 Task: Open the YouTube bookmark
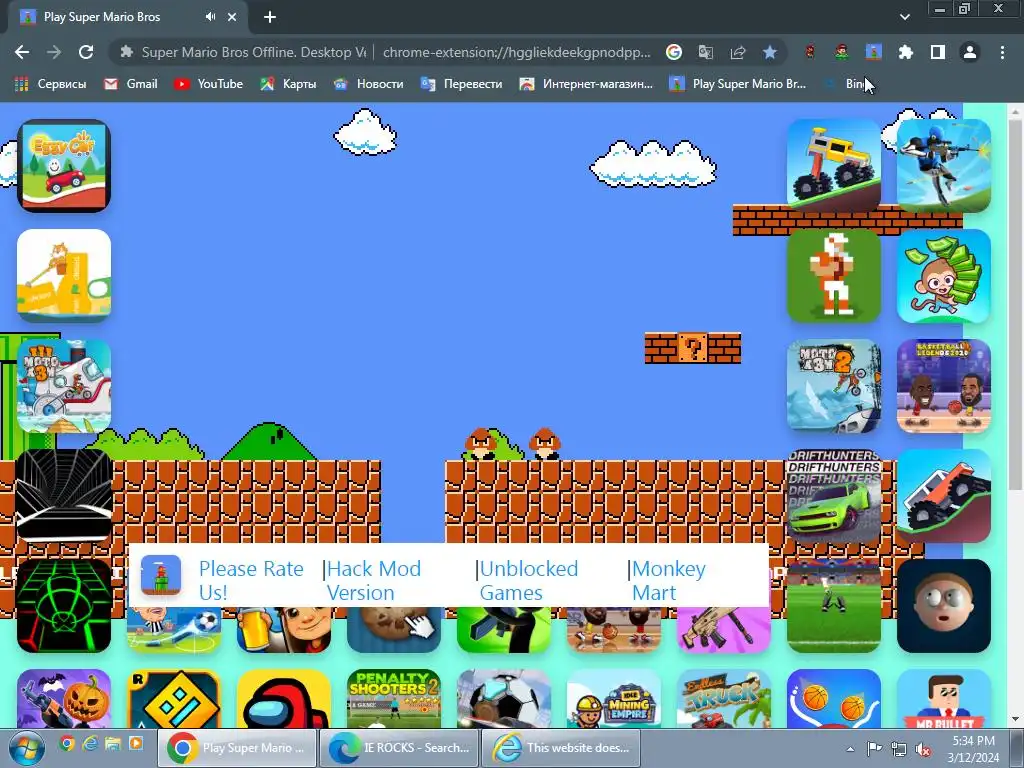tap(208, 84)
